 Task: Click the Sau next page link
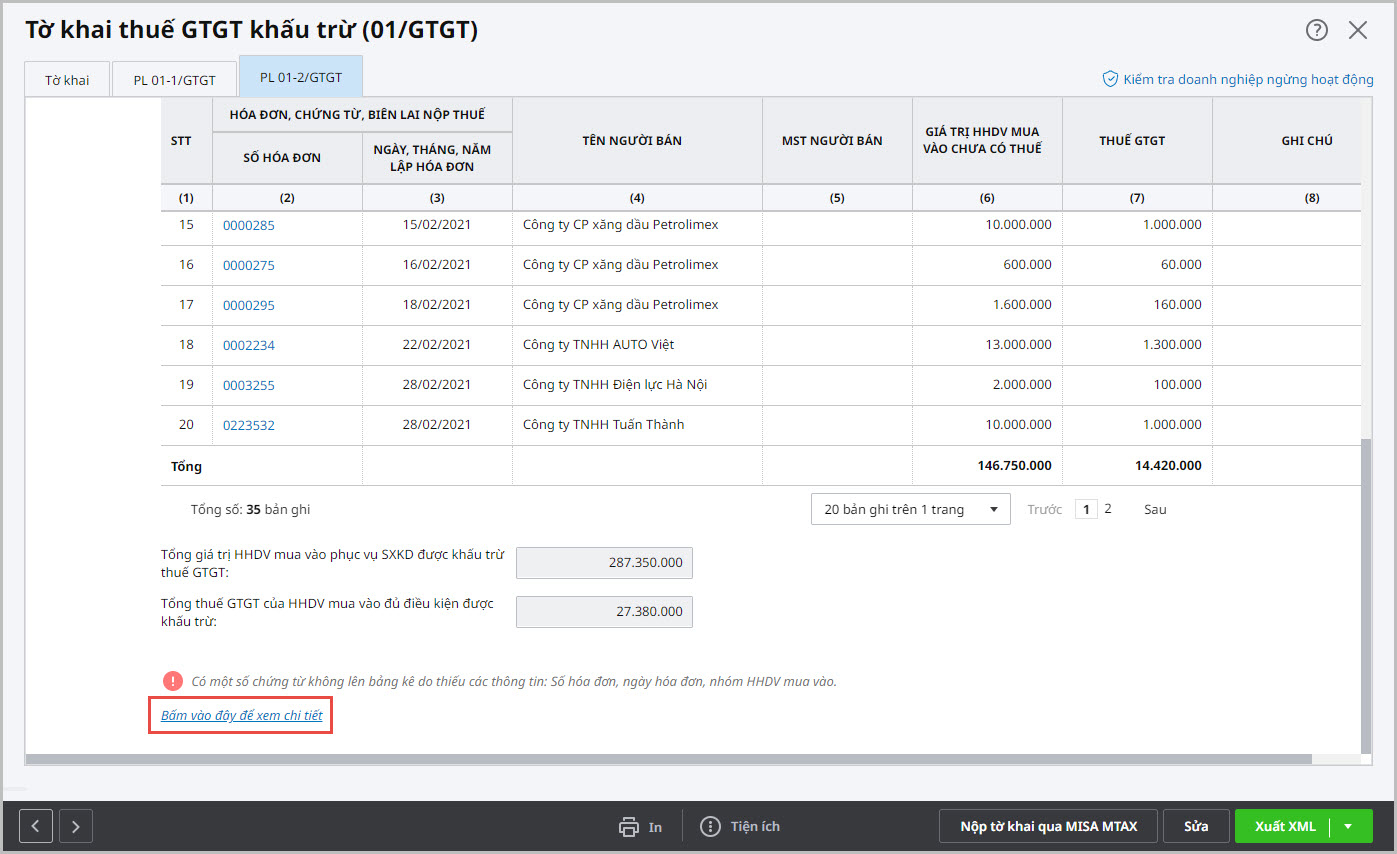1155,509
